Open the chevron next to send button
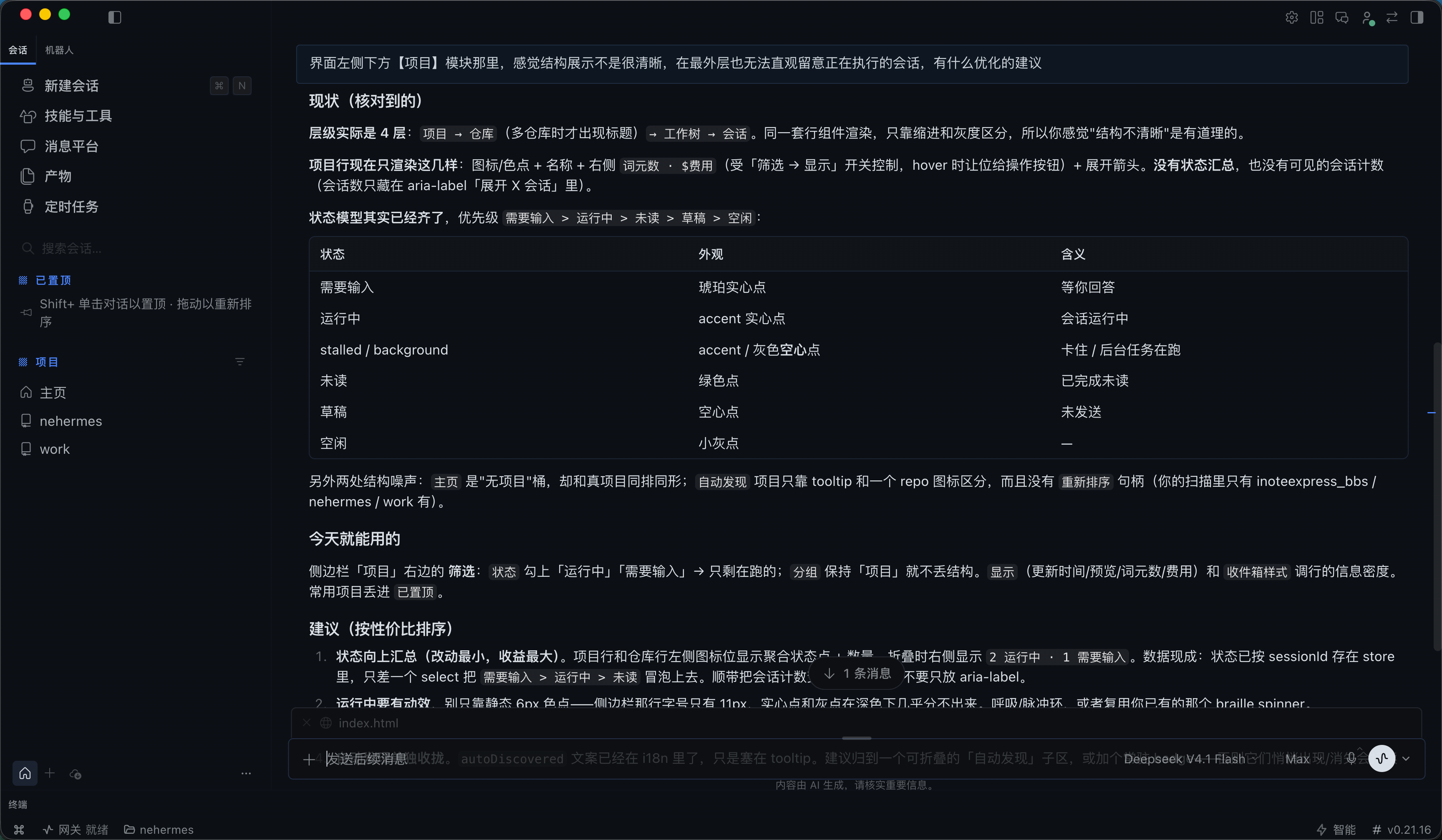This screenshot has width=1442, height=840. coord(1406,759)
